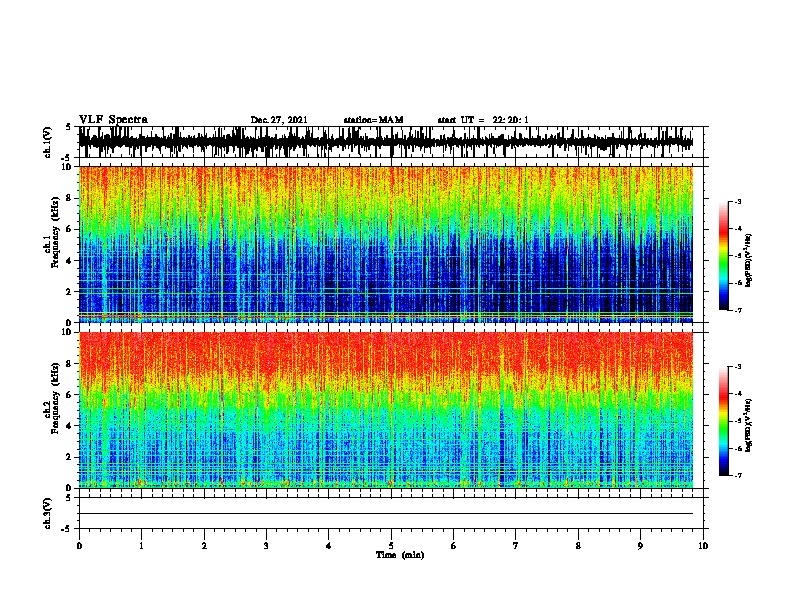792x612 pixels.
Task: Click inside the ch.2 spectrogram plot
Action: click(386, 410)
